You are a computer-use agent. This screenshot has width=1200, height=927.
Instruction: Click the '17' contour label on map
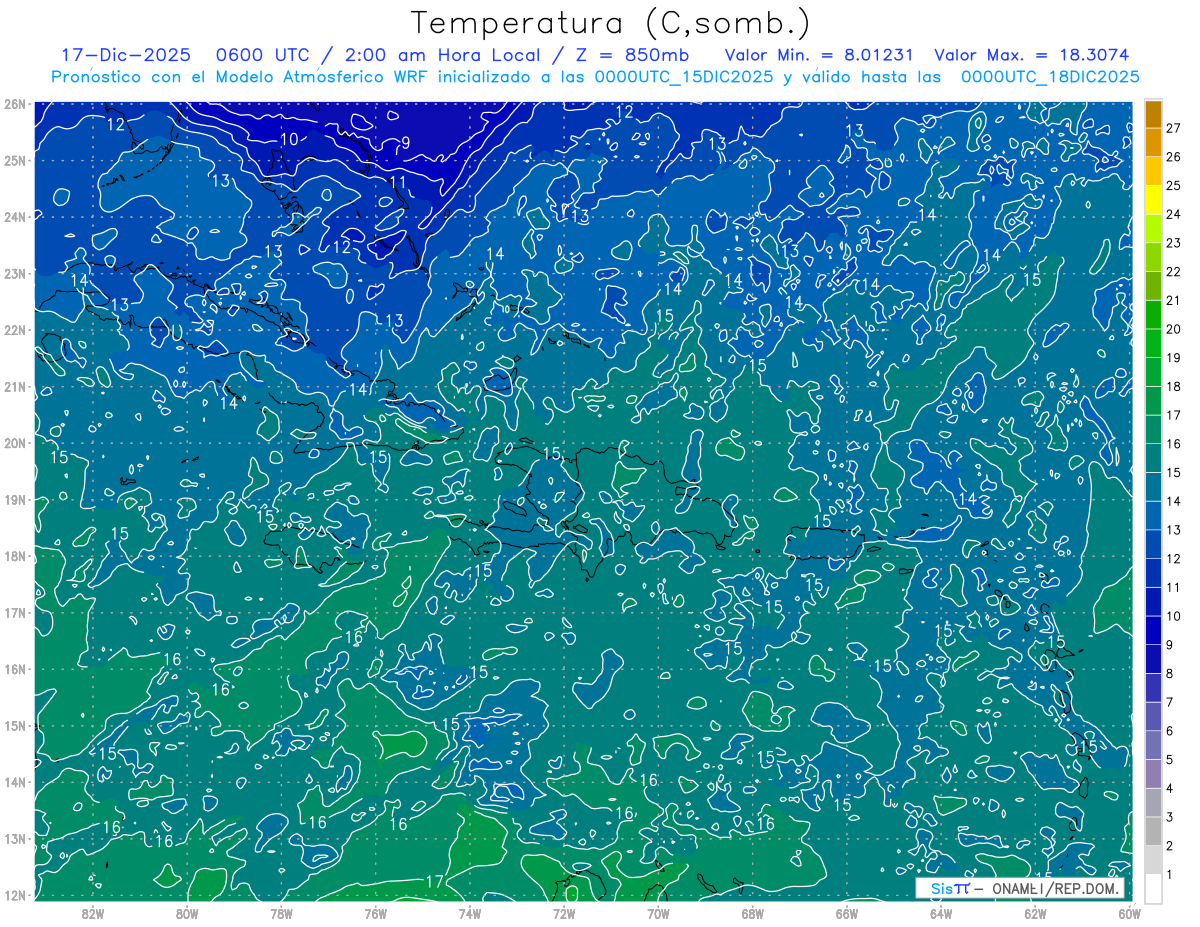point(435,881)
